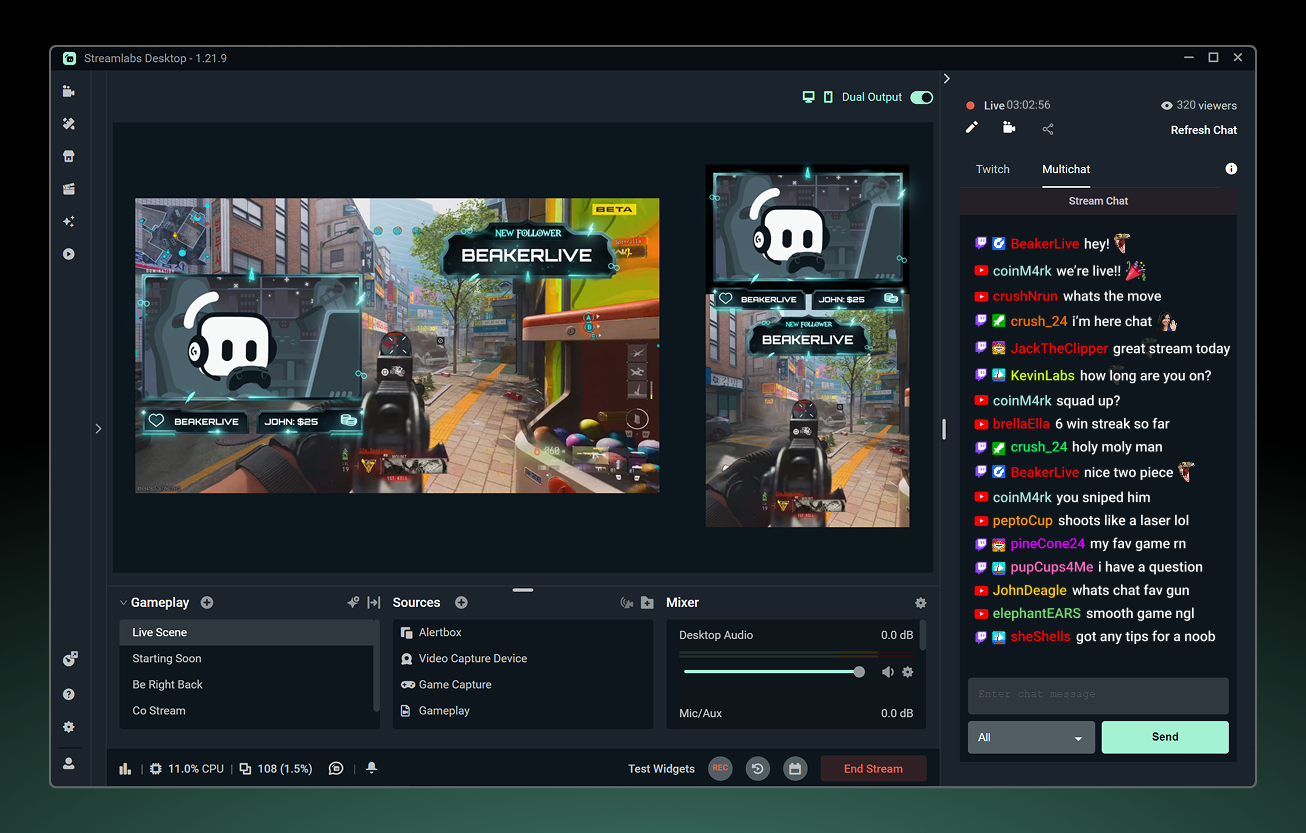Viewport: 1306px width, 833px height.
Task: Toggle the Dual Output switch
Action: (x=922, y=97)
